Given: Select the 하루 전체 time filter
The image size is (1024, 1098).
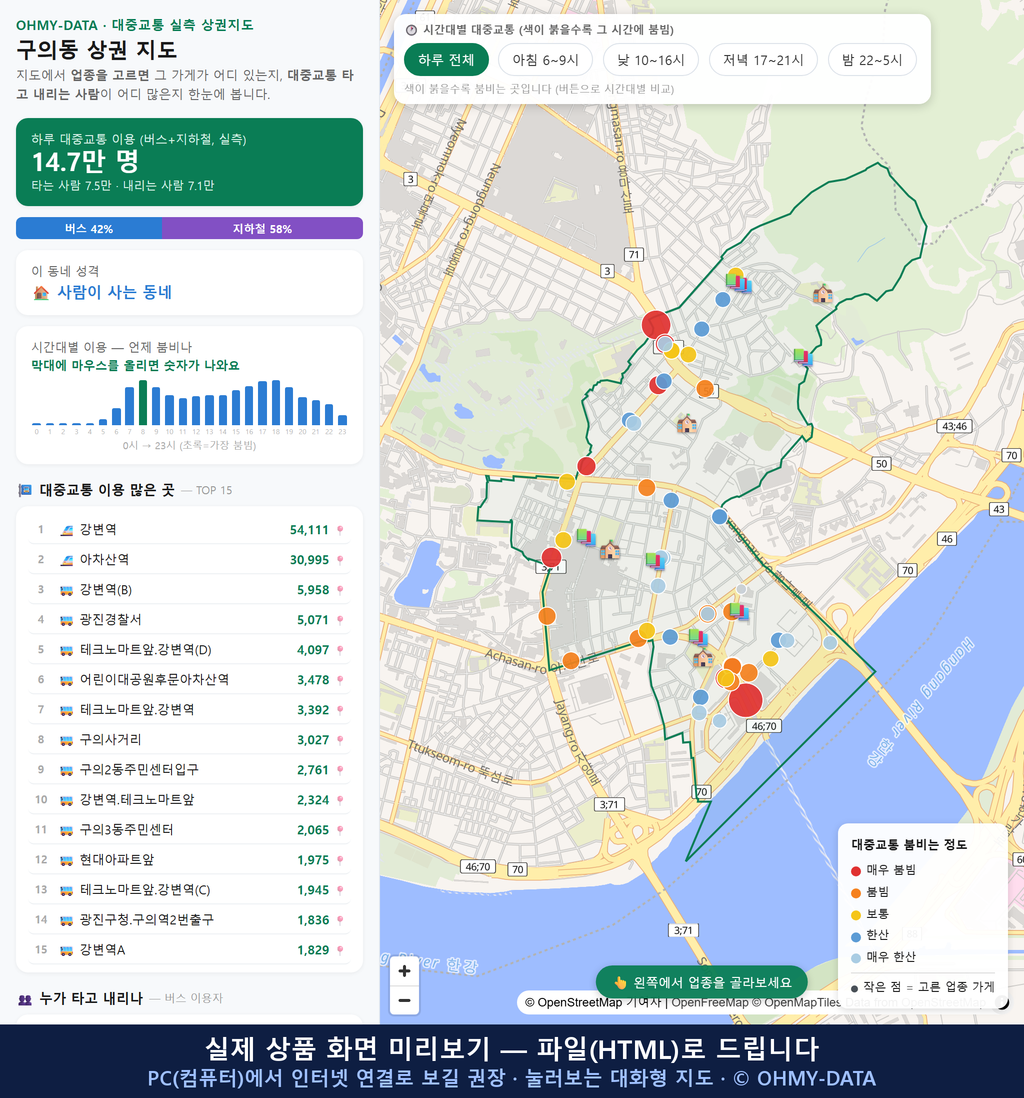Looking at the screenshot, I should tap(446, 60).
